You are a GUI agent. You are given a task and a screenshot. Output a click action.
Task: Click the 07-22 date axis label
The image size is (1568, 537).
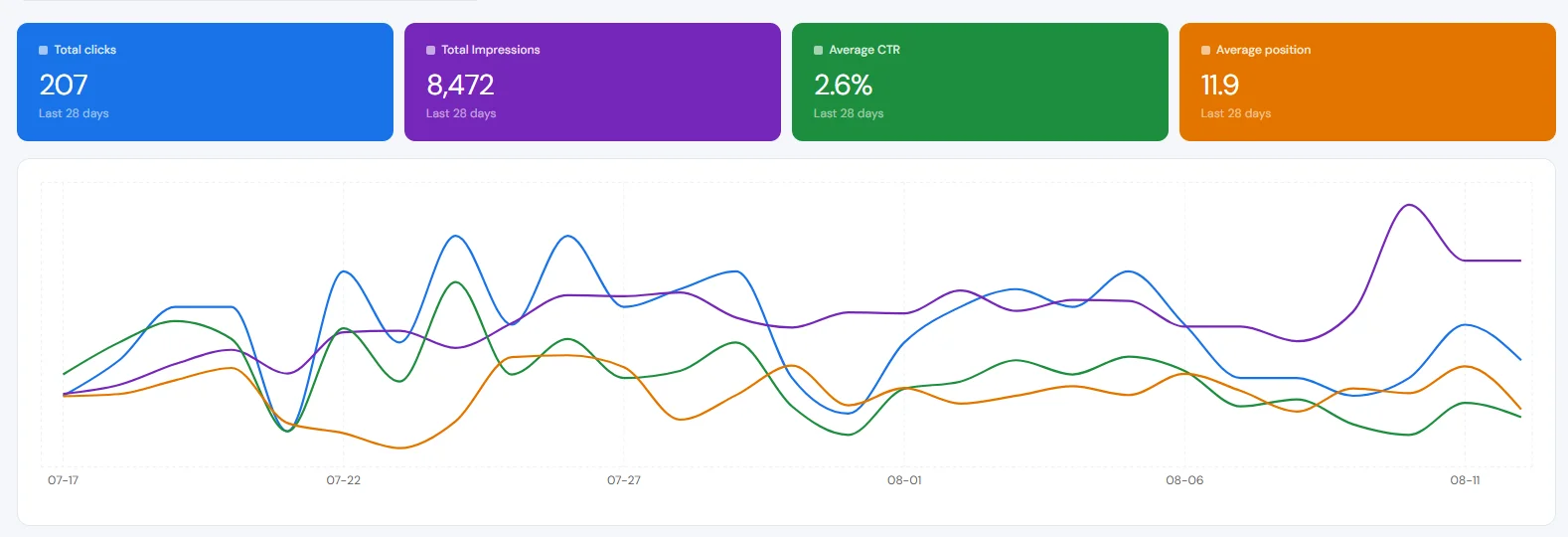(344, 480)
